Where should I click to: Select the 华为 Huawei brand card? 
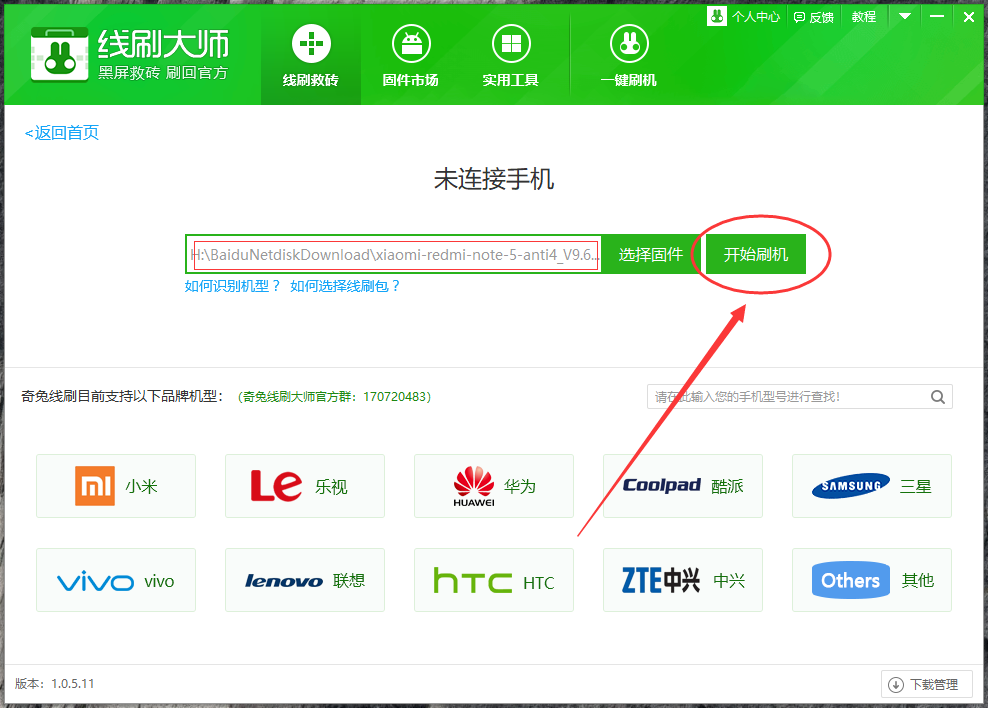pyautogui.click(x=494, y=486)
